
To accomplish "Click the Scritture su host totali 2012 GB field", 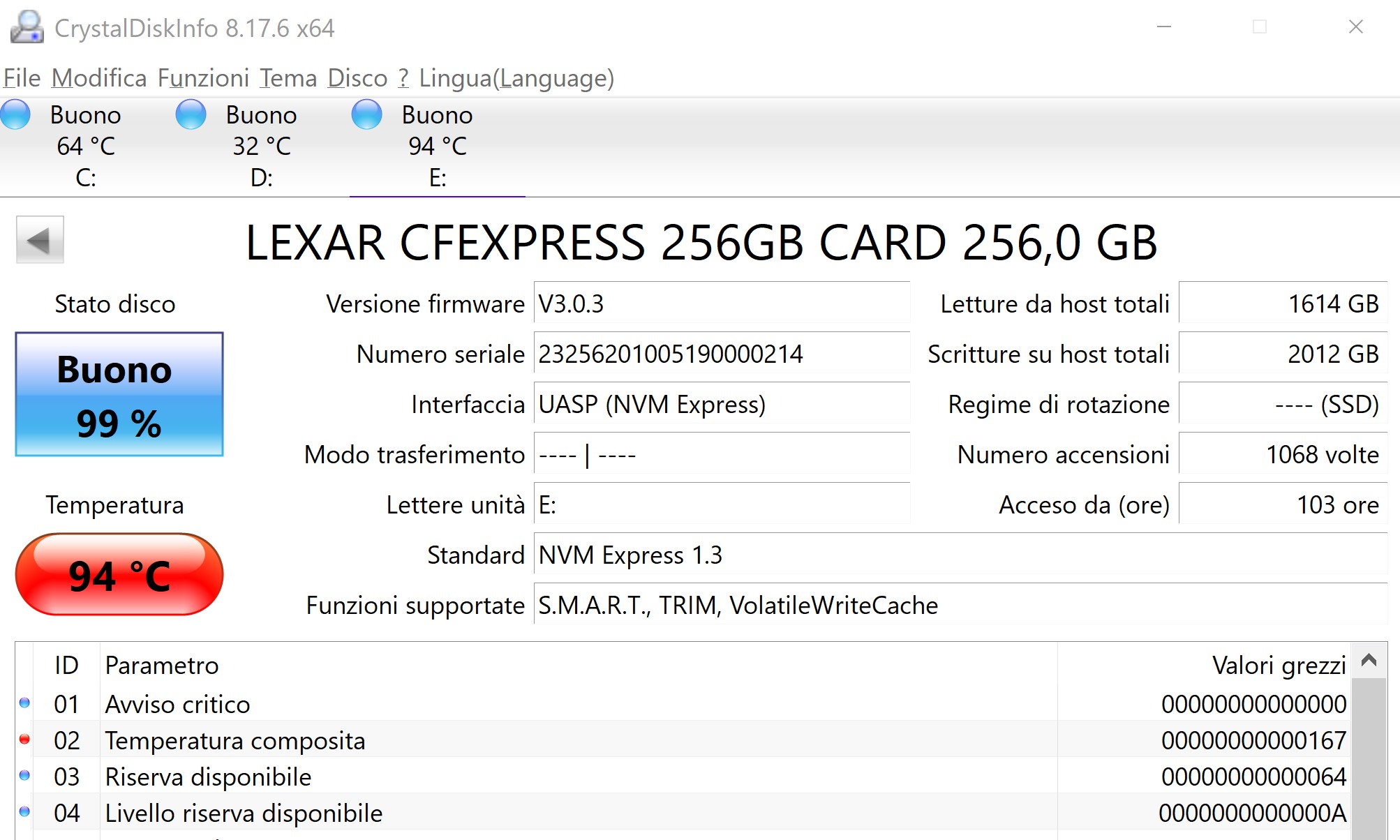I will click(1283, 354).
